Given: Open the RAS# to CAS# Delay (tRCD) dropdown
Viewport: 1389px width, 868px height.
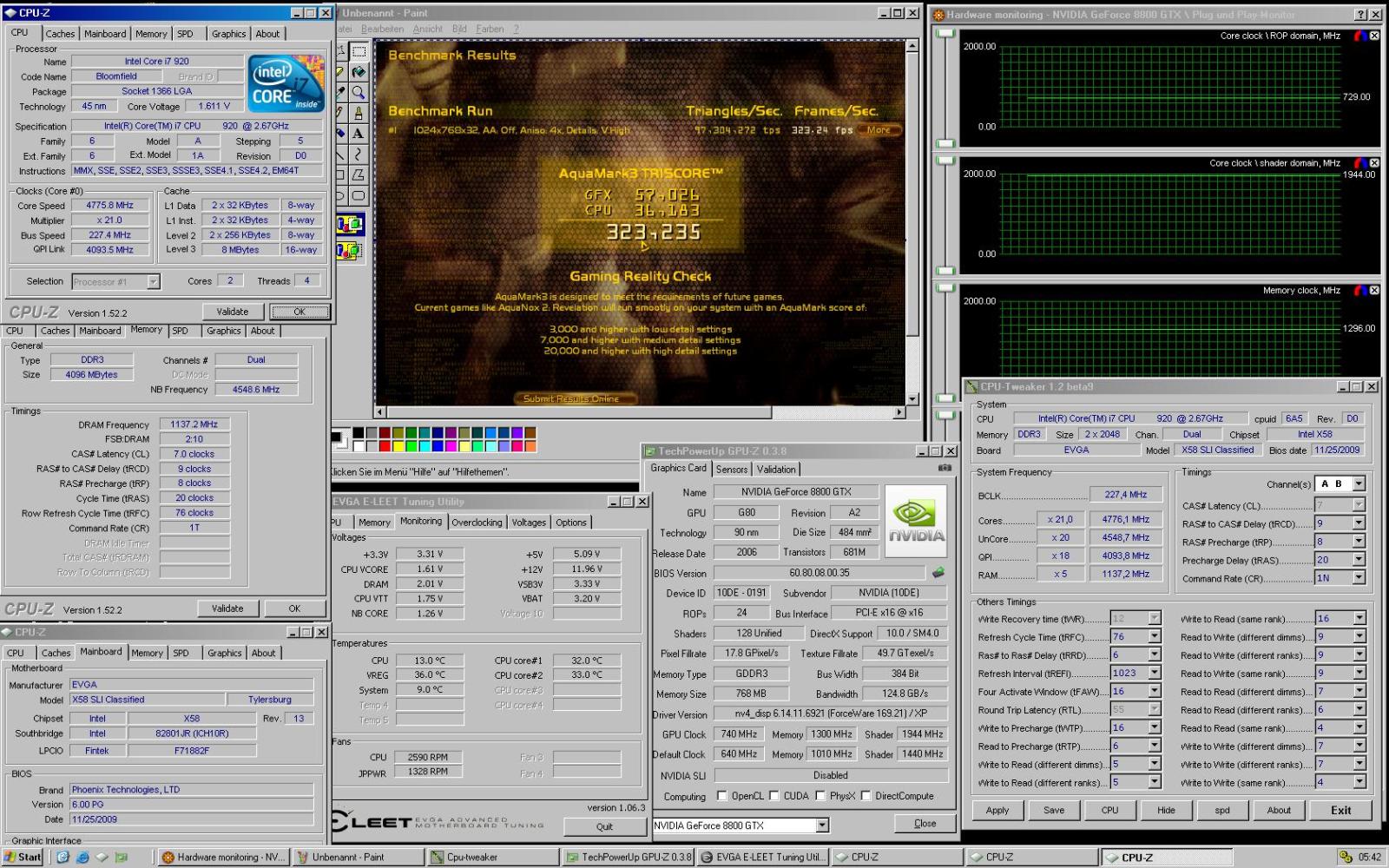Looking at the screenshot, I should pos(1359,523).
